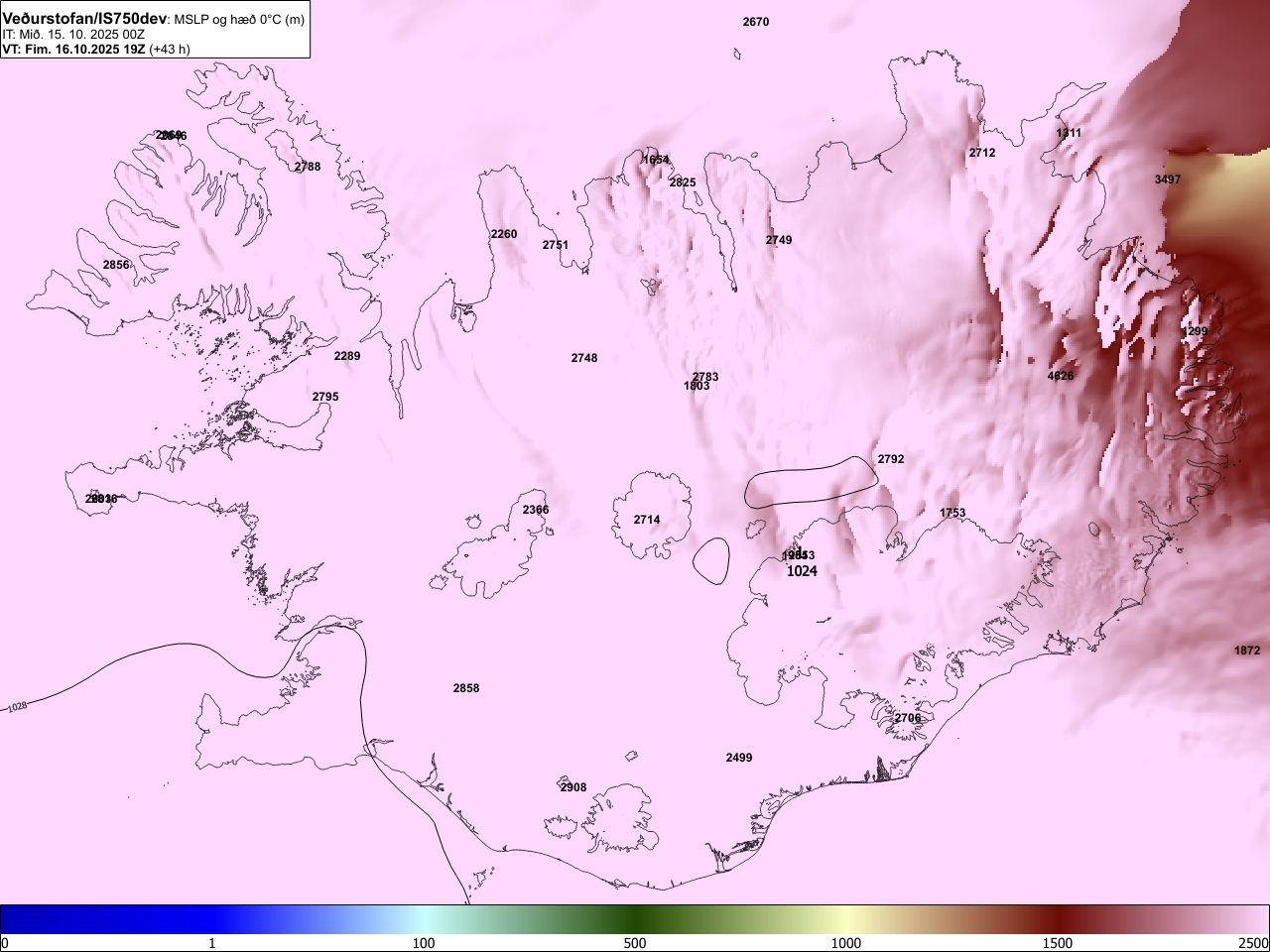Select the 'IT: Mið. 15. 10. 2025 00Z' line
The image size is (1270, 952).
point(73,34)
